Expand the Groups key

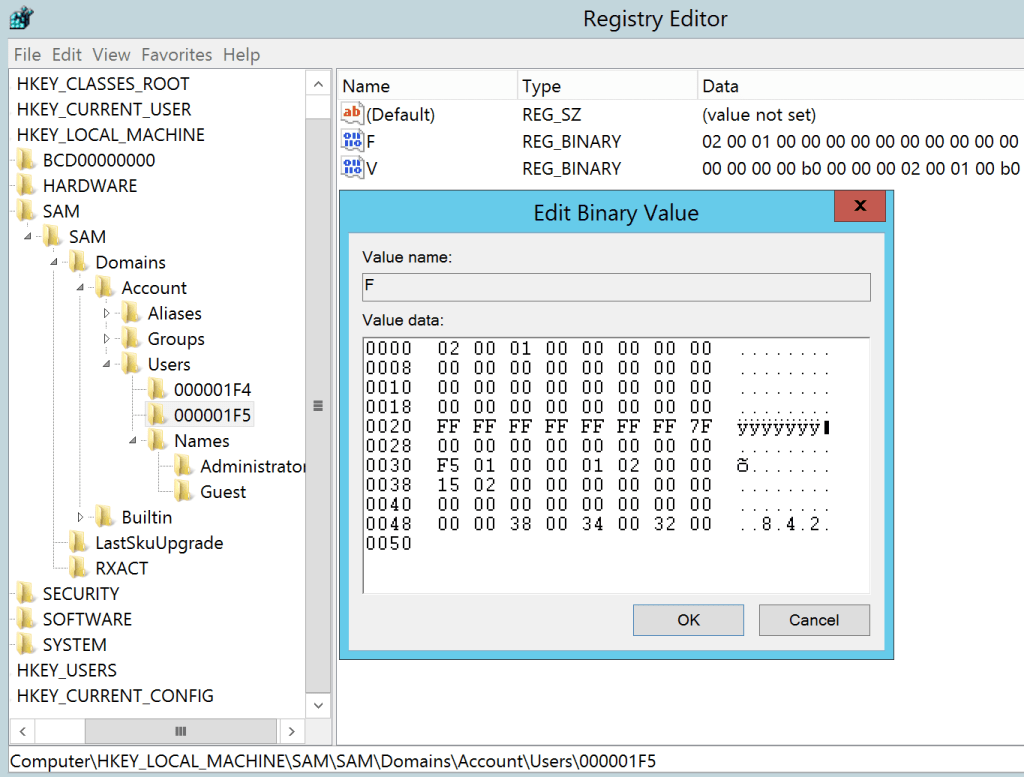point(108,339)
